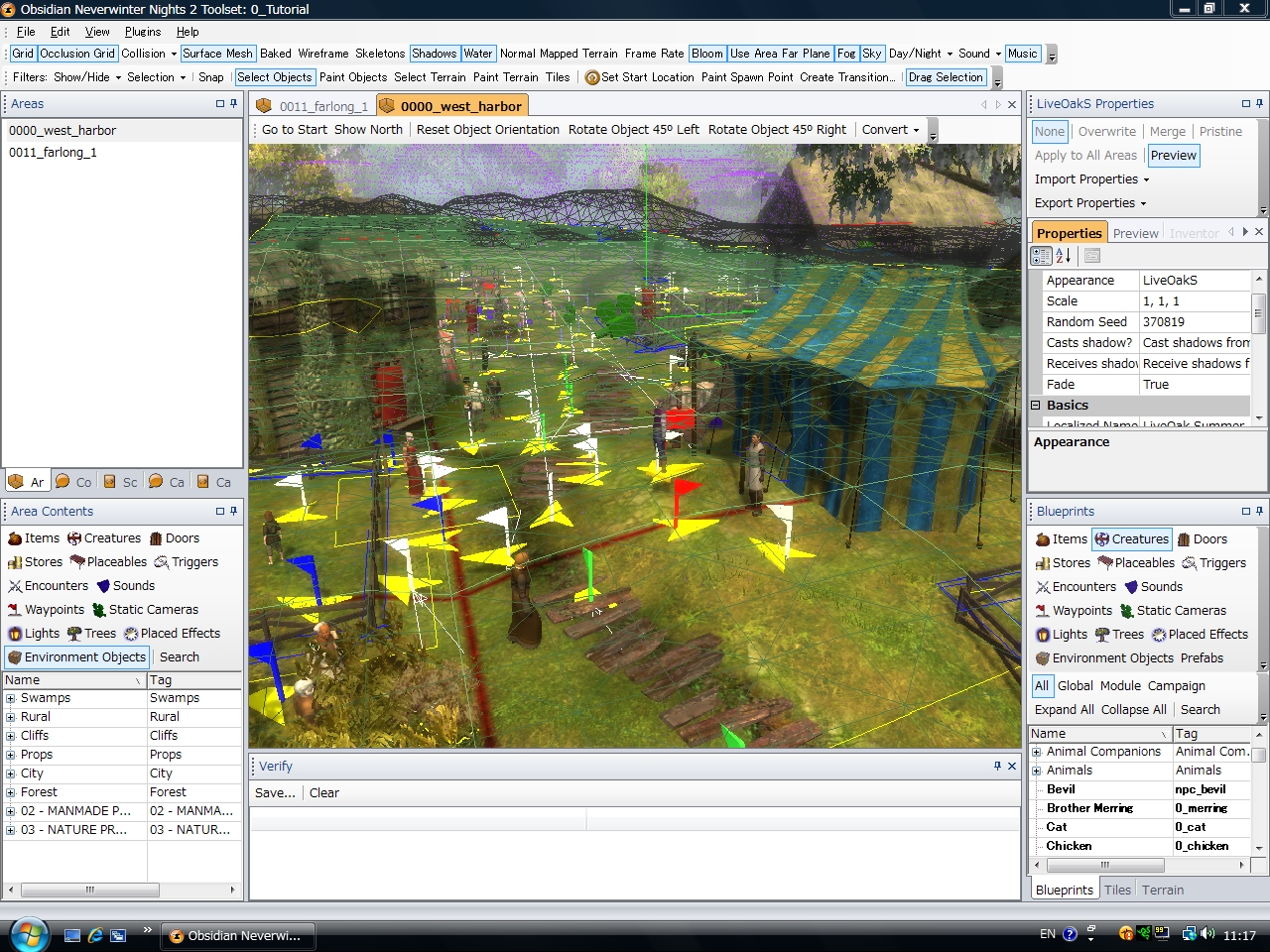Toggle Occlusion Grid display

click(x=77, y=54)
